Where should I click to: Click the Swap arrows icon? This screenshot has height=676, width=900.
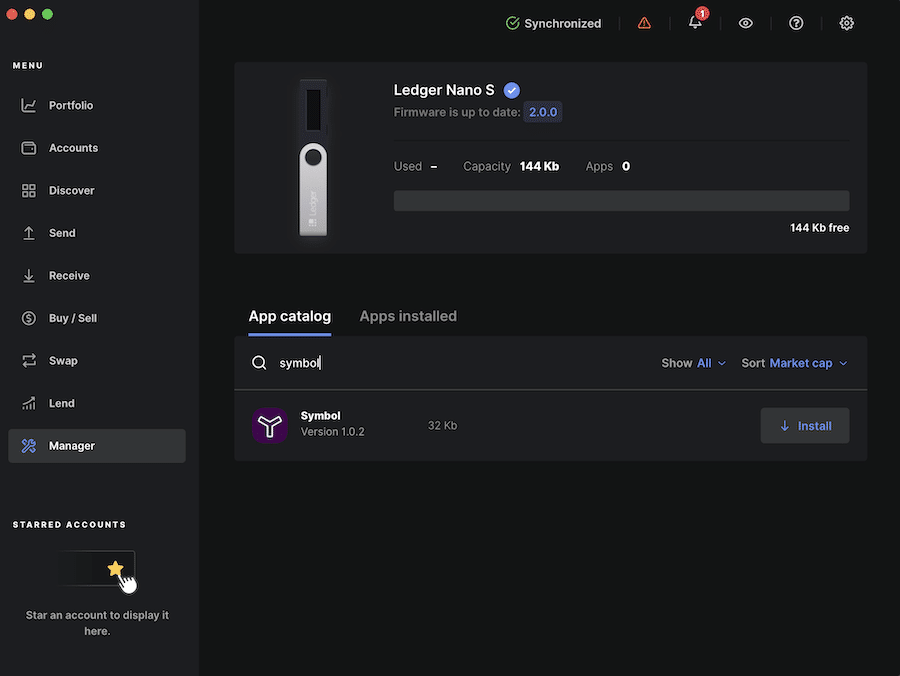click(29, 360)
